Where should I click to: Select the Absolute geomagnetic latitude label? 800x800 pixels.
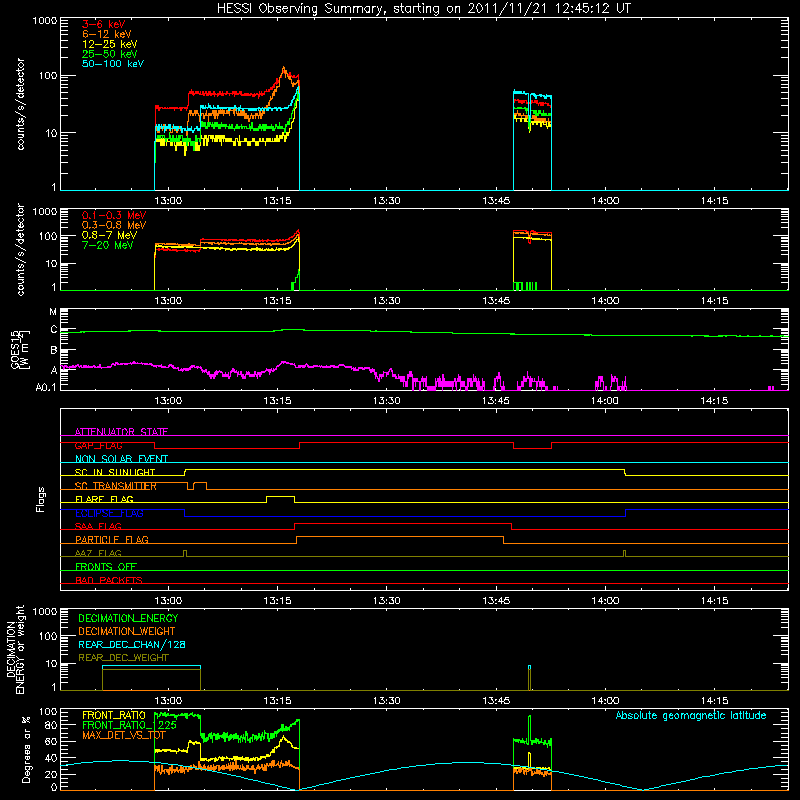[691, 715]
